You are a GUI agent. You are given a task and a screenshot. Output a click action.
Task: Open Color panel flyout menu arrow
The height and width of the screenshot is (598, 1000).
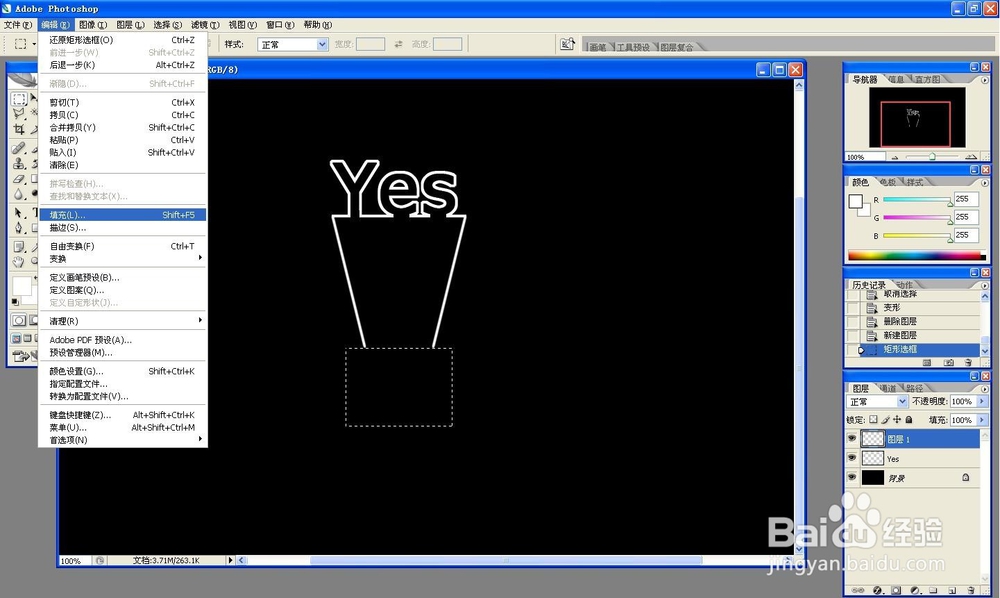pos(985,183)
